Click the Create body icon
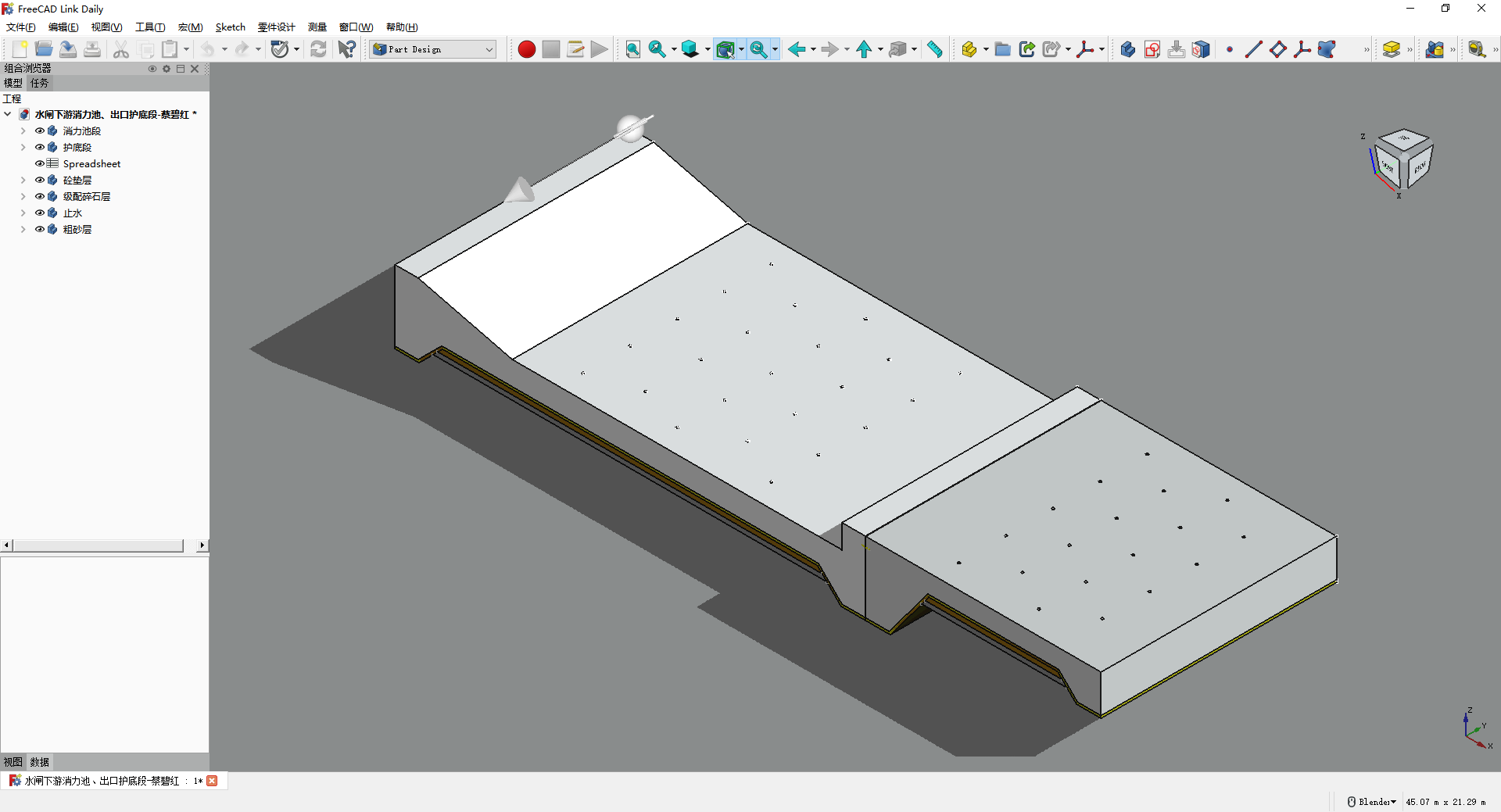Viewport: 1501px width, 812px height. (x=1127, y=49)
